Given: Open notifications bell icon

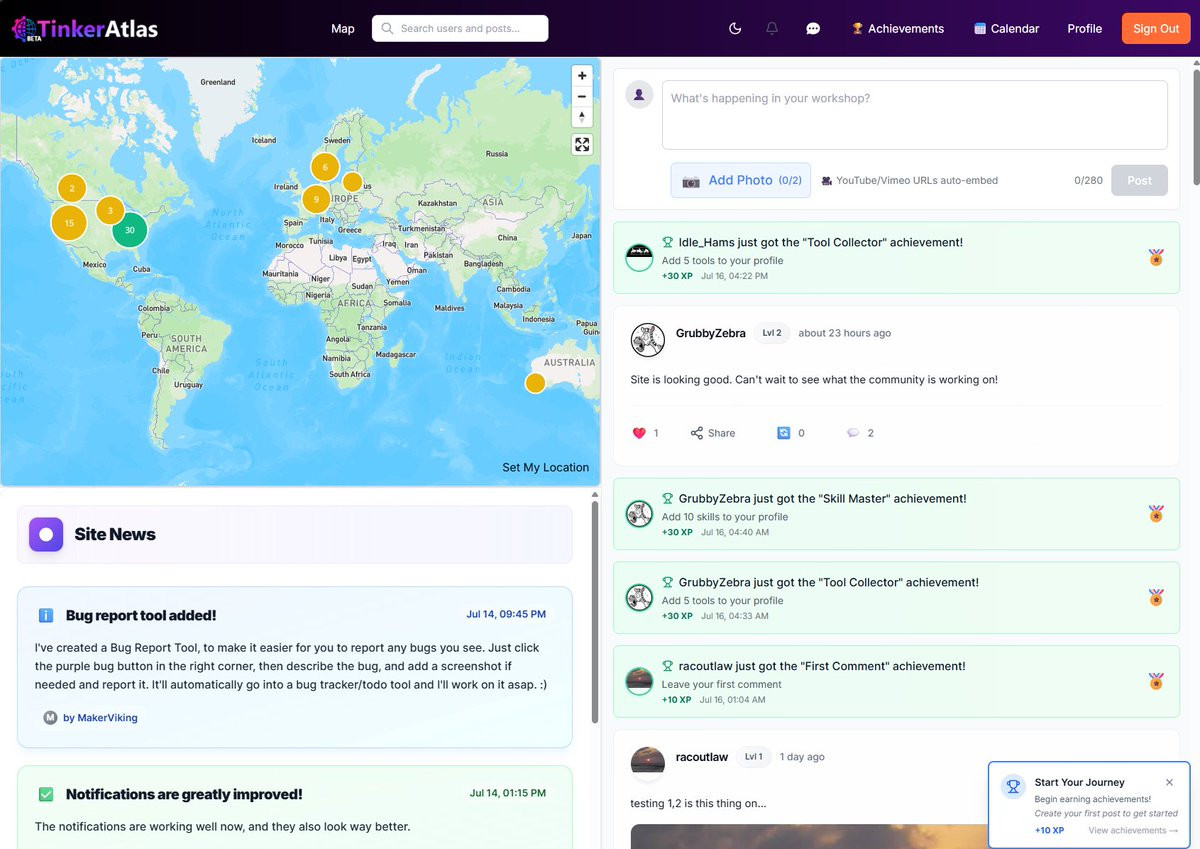Looking at the screenshot, I should pos(772,29).
